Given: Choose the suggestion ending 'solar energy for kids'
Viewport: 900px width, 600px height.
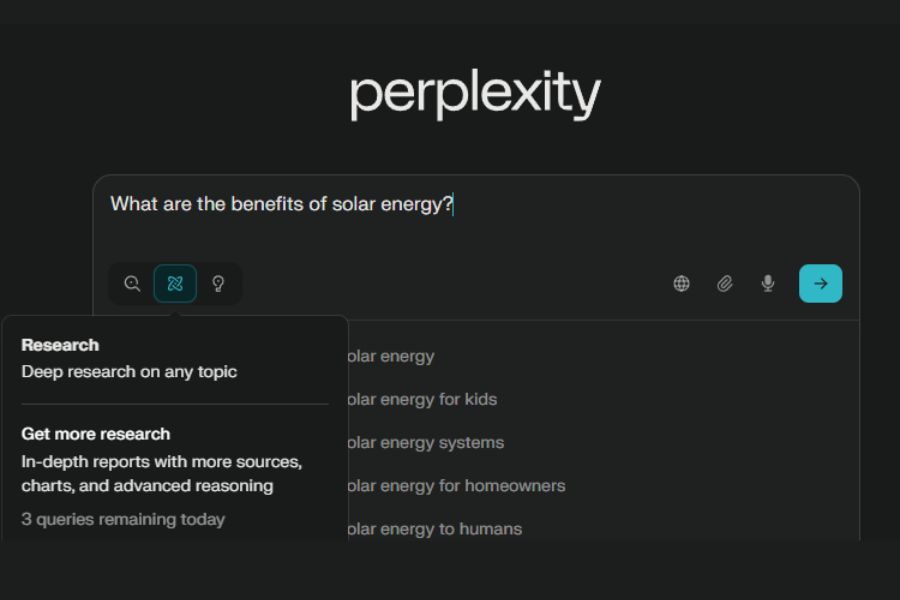Looking at the screenshot, I should pyautogui.click(x=421, y=399).
